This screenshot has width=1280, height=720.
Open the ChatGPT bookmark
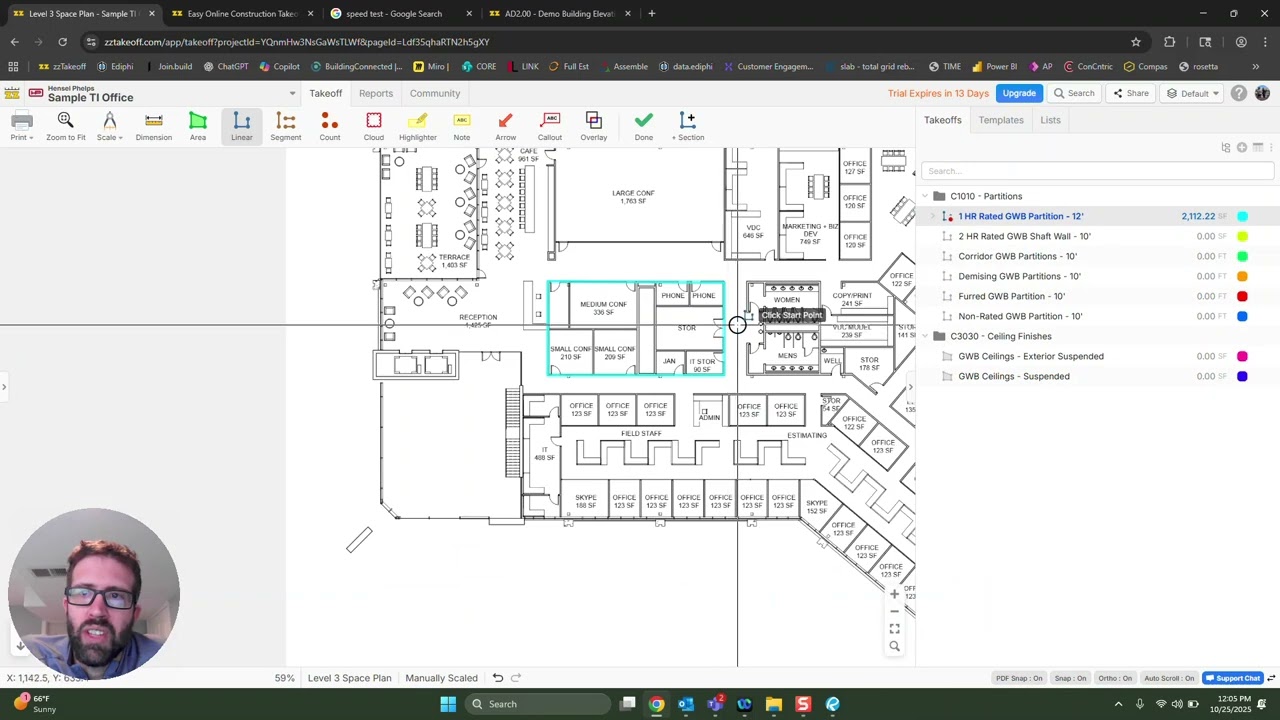coord(226,67)
